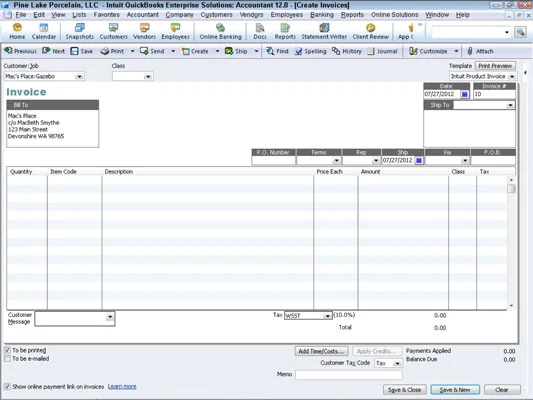
Task: Open the Docs icon
Action: (260, 31)
